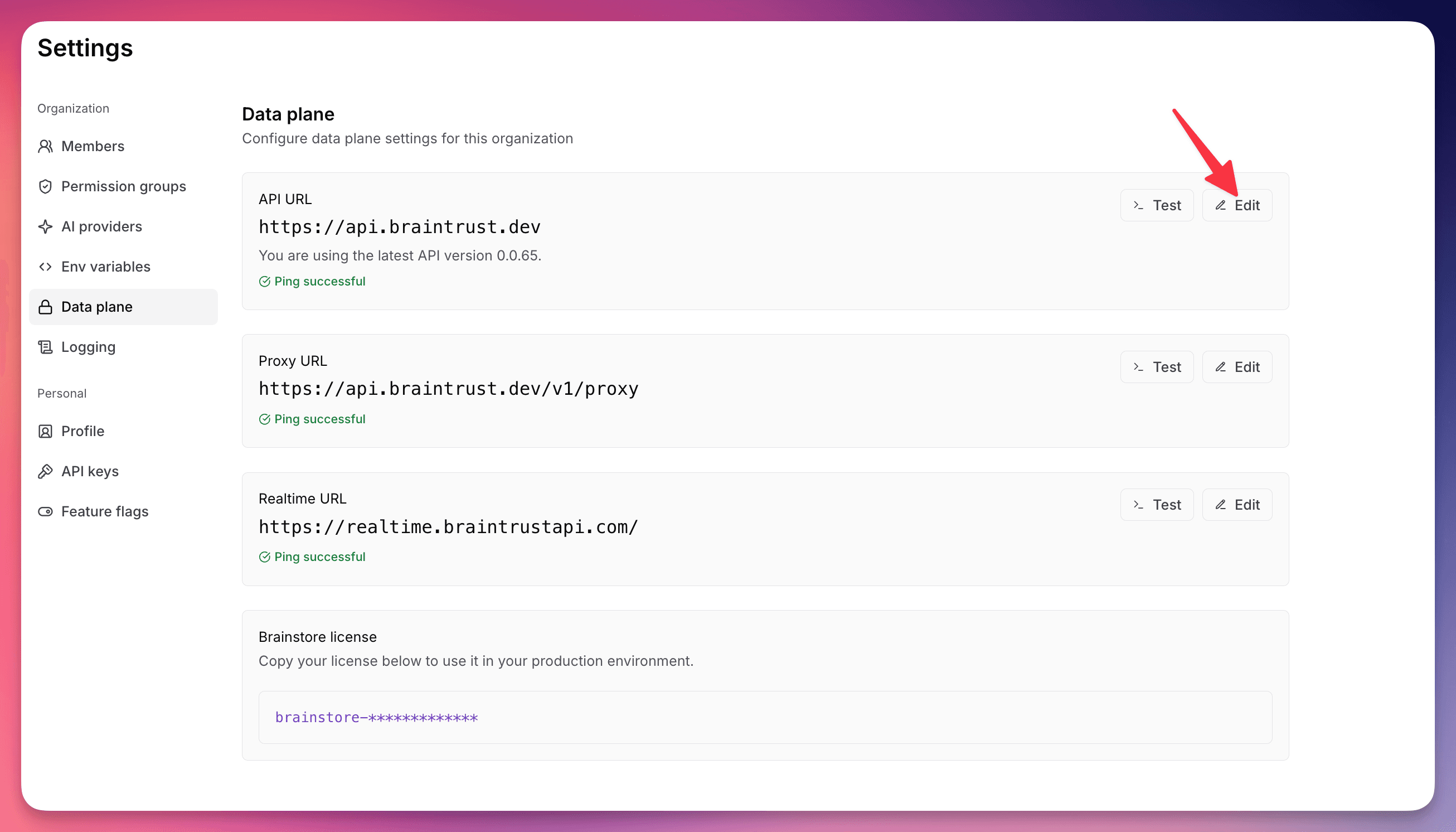Click the Brainstore license label

pyautogui.click(x=318, y=637)
